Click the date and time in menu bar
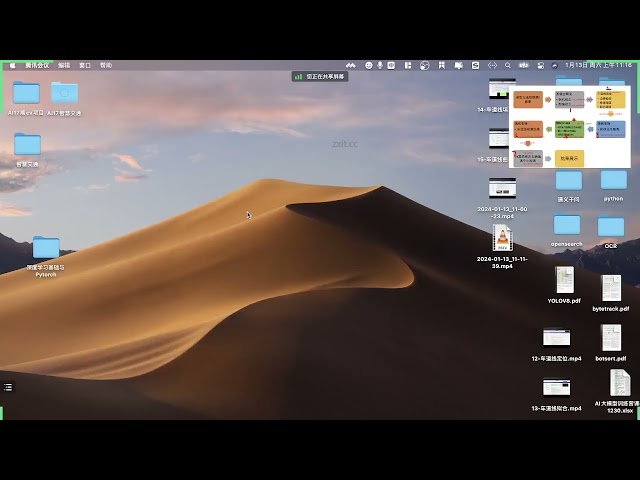This screenshot has width=640, height=480. [598, 65]
